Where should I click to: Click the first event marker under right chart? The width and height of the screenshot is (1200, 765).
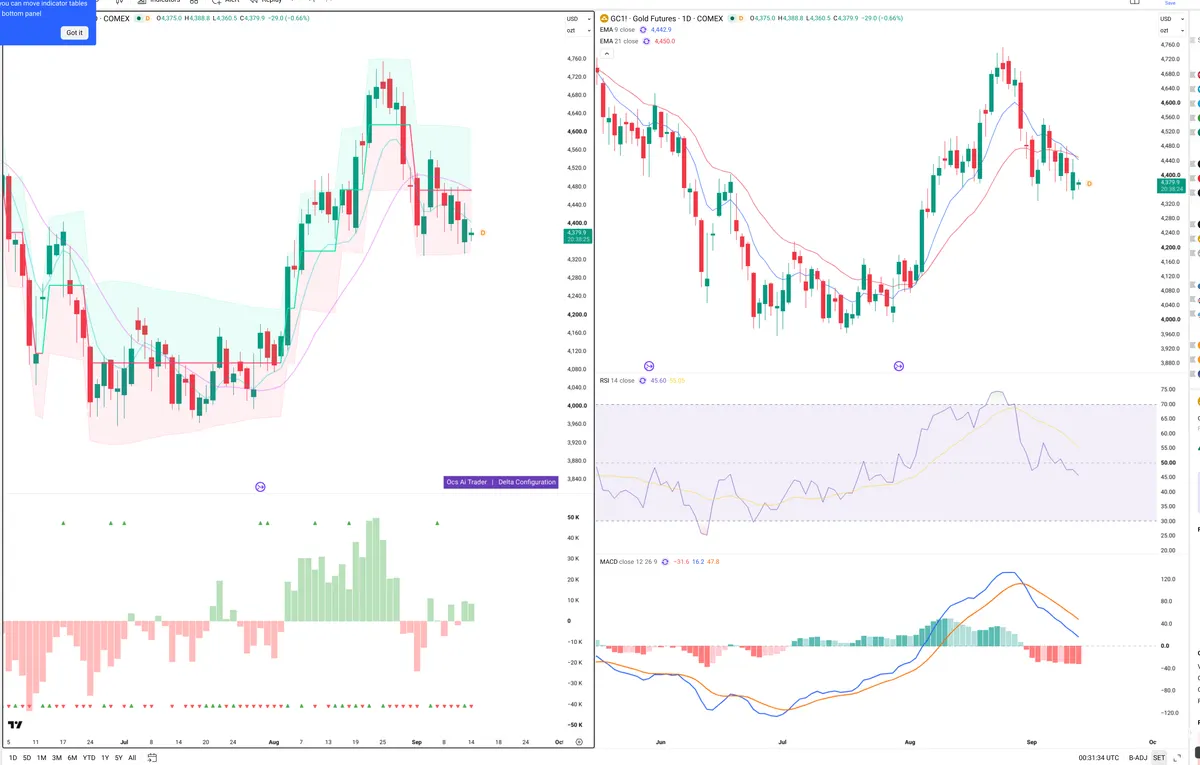(649, 367)
